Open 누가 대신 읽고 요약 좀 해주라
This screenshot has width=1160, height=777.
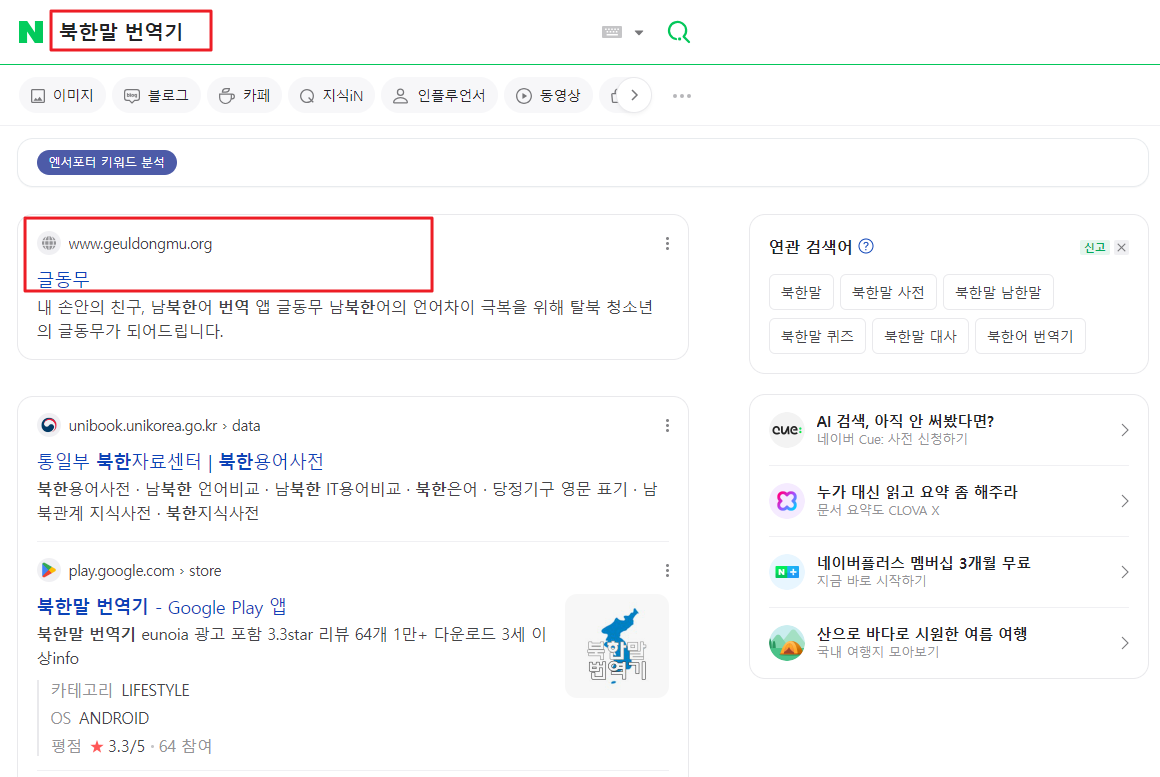[x=917, y=492]
